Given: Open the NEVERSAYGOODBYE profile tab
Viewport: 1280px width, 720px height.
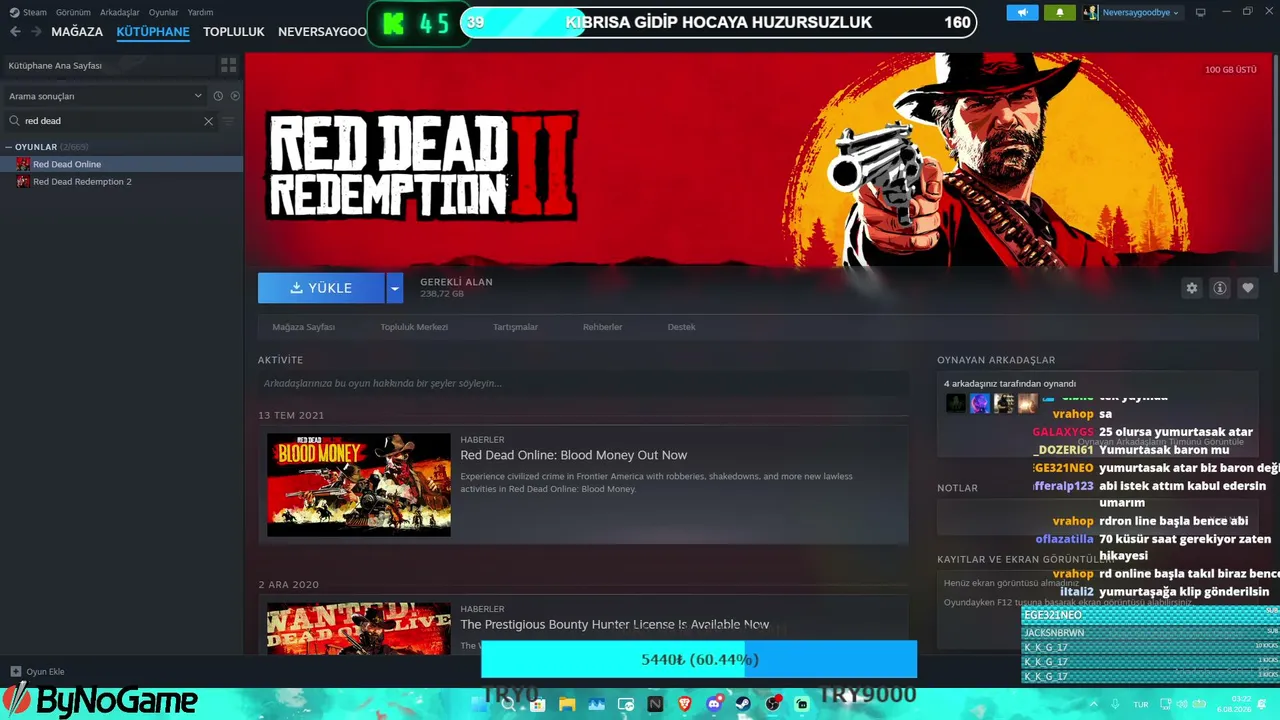Looking at the screenshot, I should tap(322, 32).
